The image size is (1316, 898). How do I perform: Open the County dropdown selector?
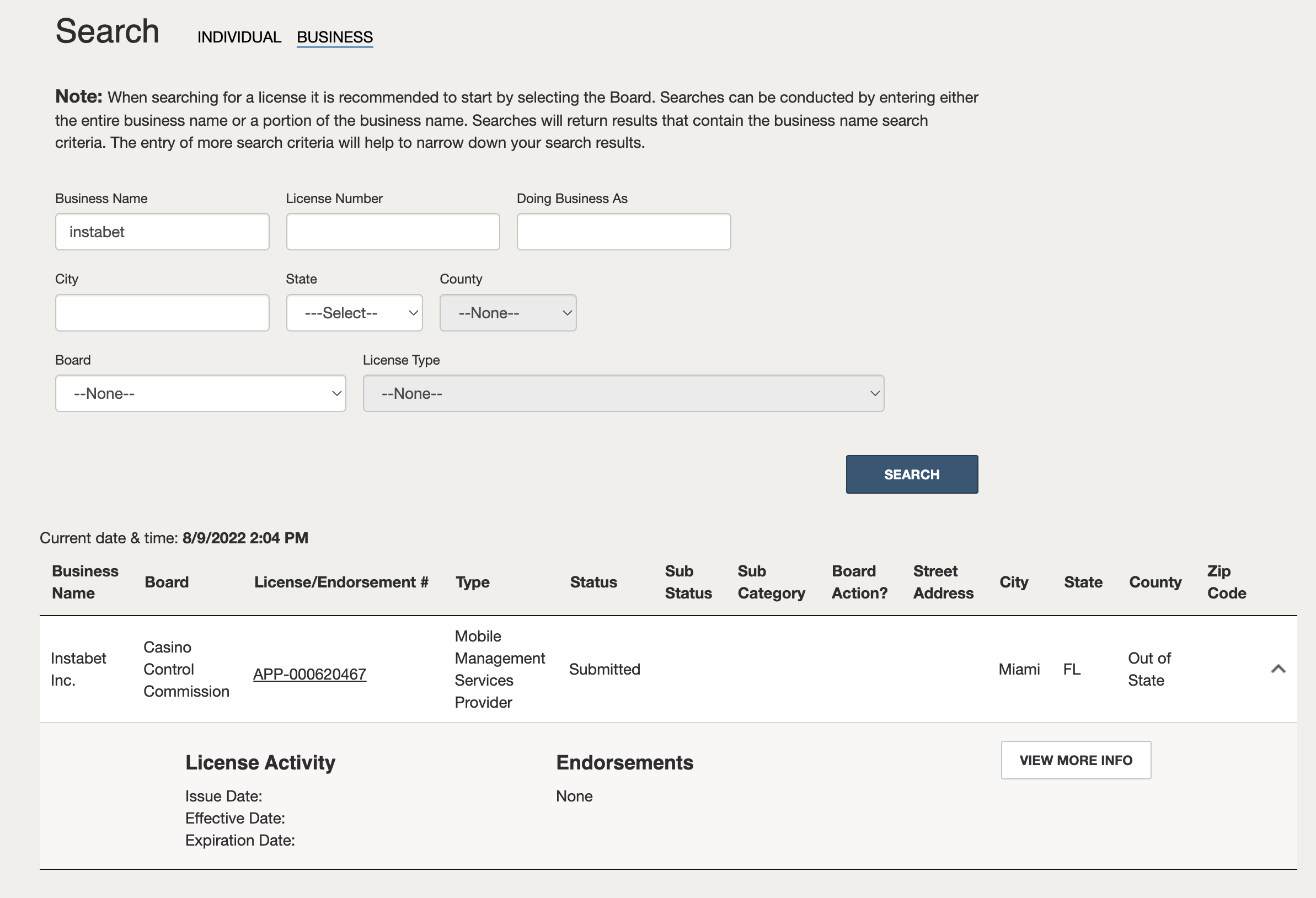[x=508, y=312]
